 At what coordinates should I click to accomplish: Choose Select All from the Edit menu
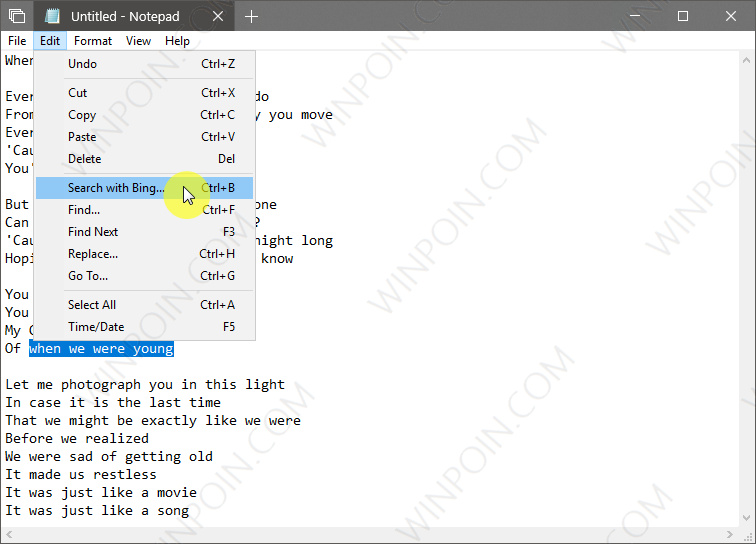[145, 305]
